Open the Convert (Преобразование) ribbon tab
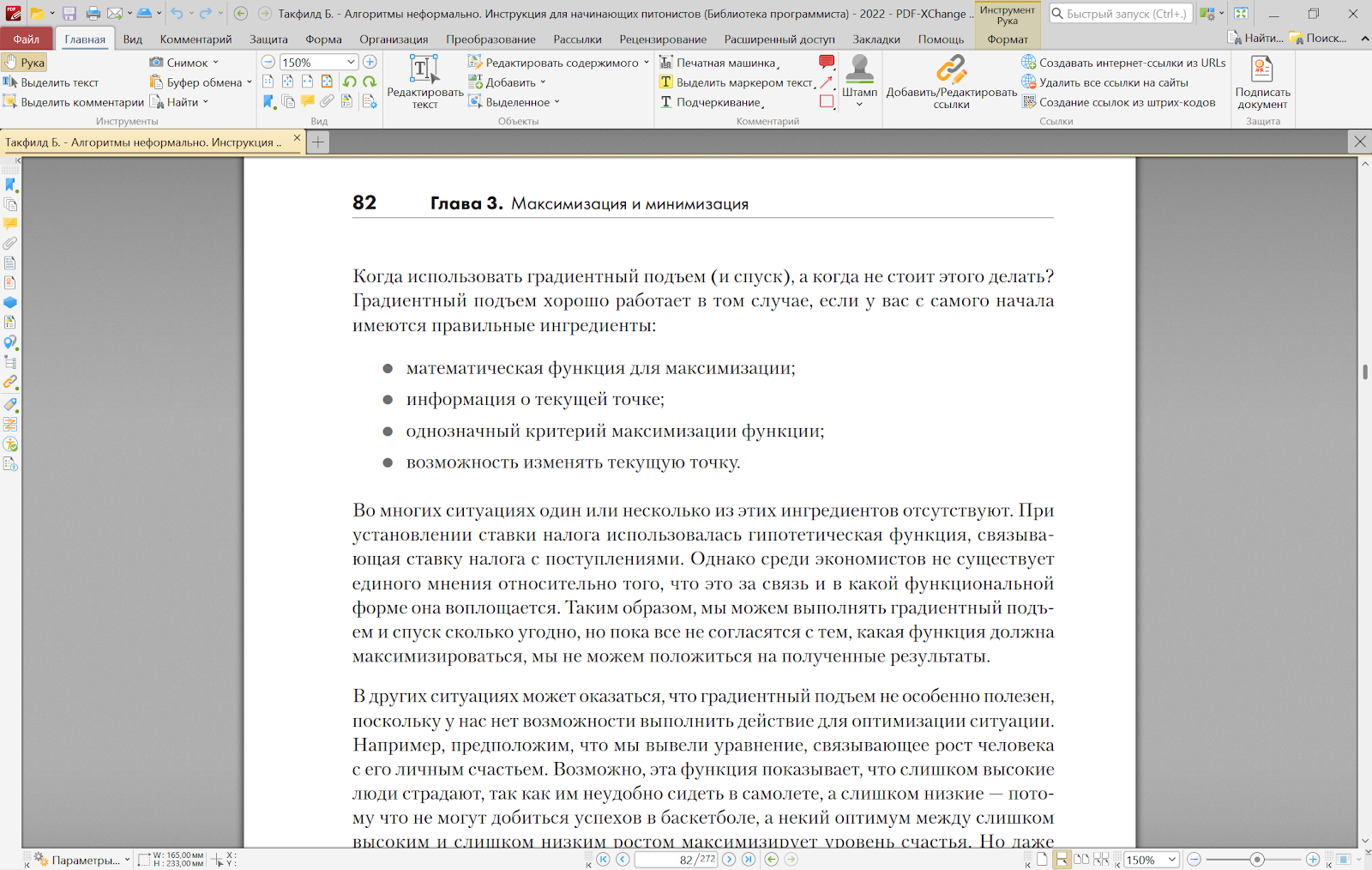 [x=490, y=39]
